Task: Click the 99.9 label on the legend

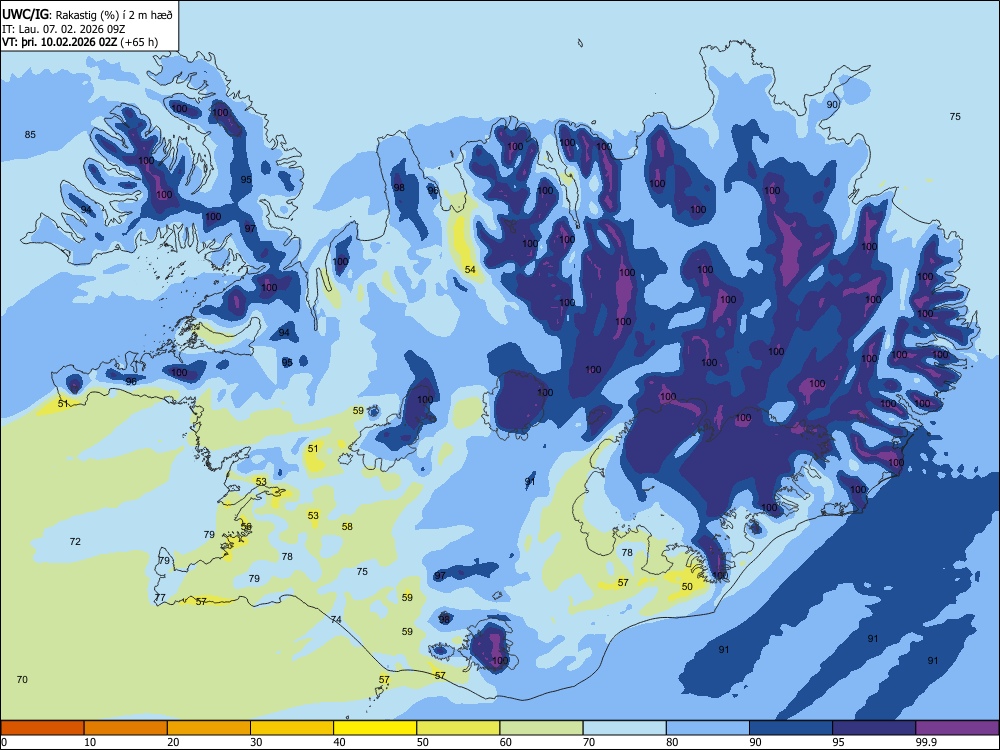Action: [x=926, y=742]
